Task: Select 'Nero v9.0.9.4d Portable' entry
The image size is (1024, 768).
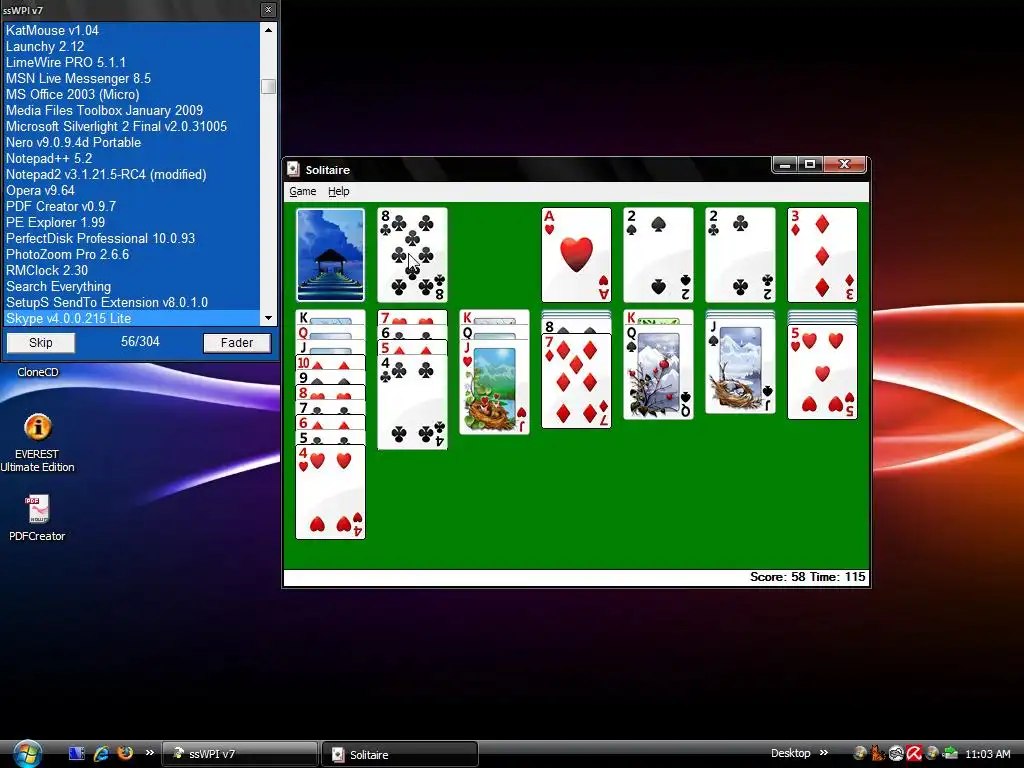Action: pos(132,142)
